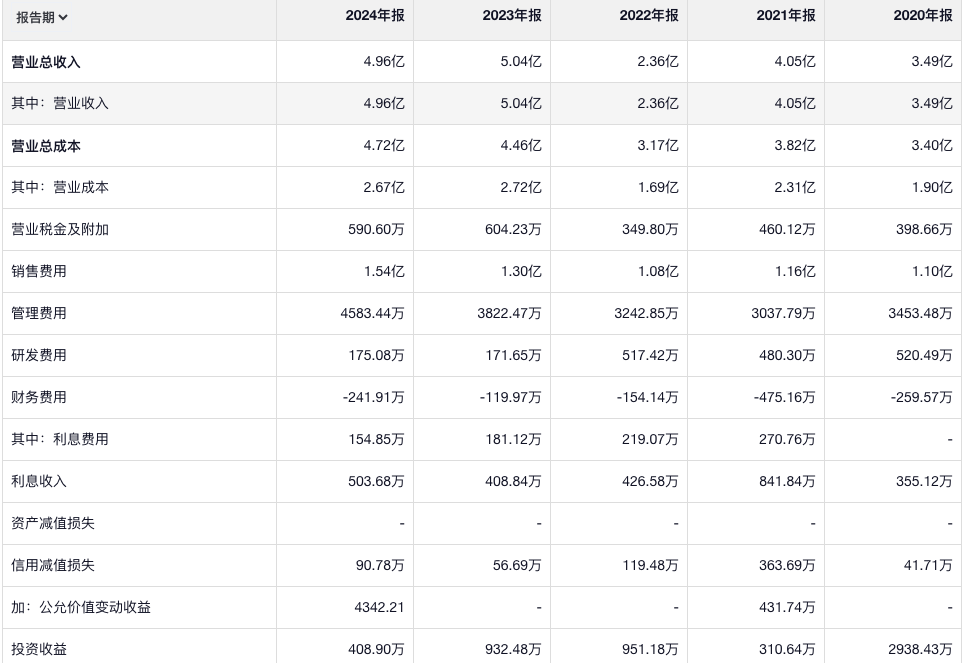
Task: Click the 投资收益 row label
Action: (39, 650)
